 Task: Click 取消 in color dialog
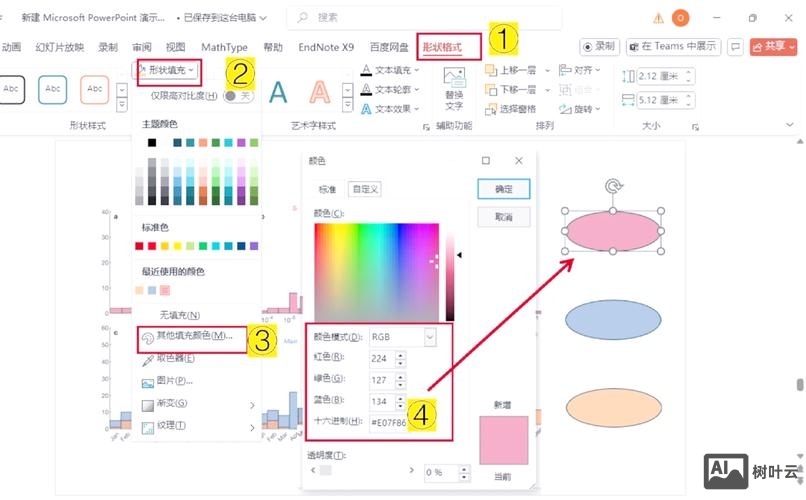pyautogui.click(x=504, y=217)
